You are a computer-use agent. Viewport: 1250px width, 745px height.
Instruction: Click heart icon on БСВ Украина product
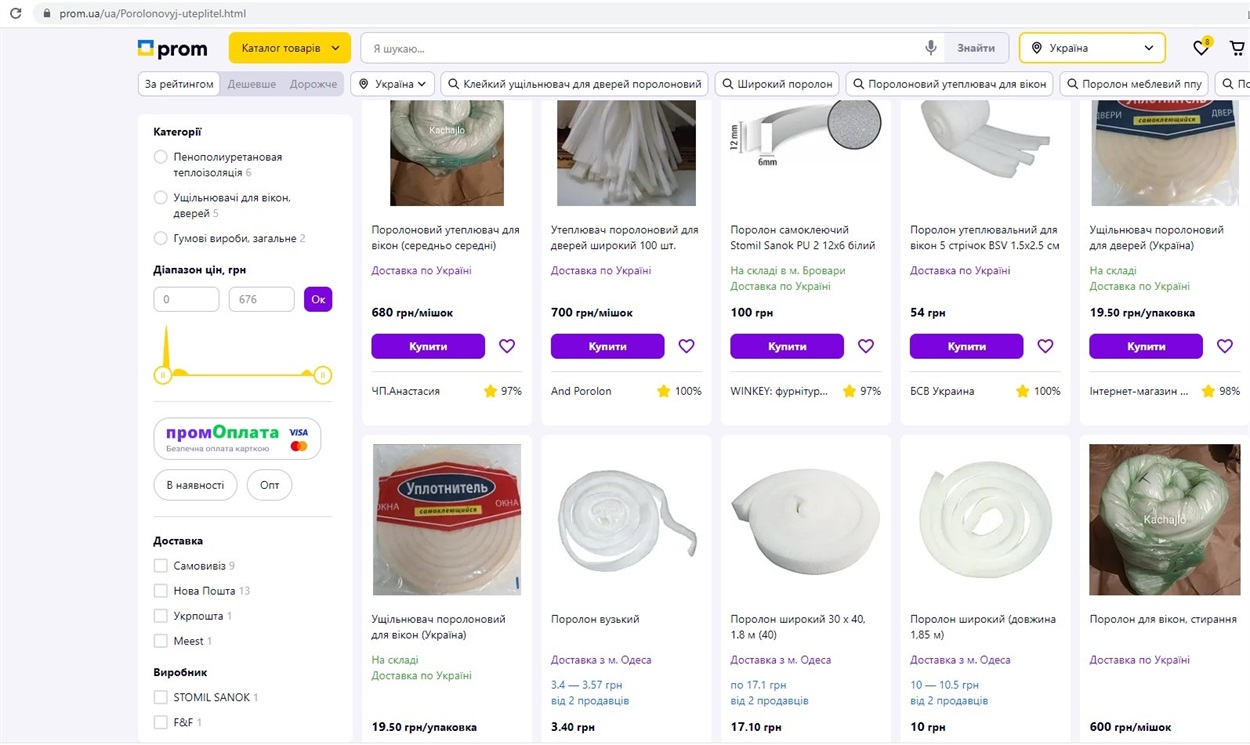tap(1045, 346)
